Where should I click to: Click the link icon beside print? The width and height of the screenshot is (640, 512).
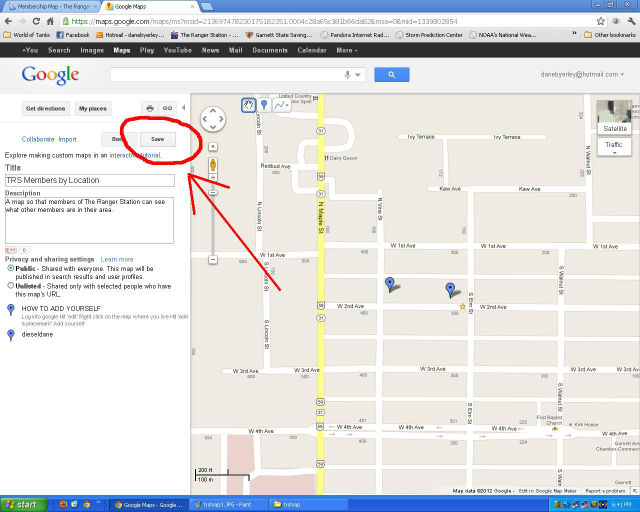tap(167, 108)
